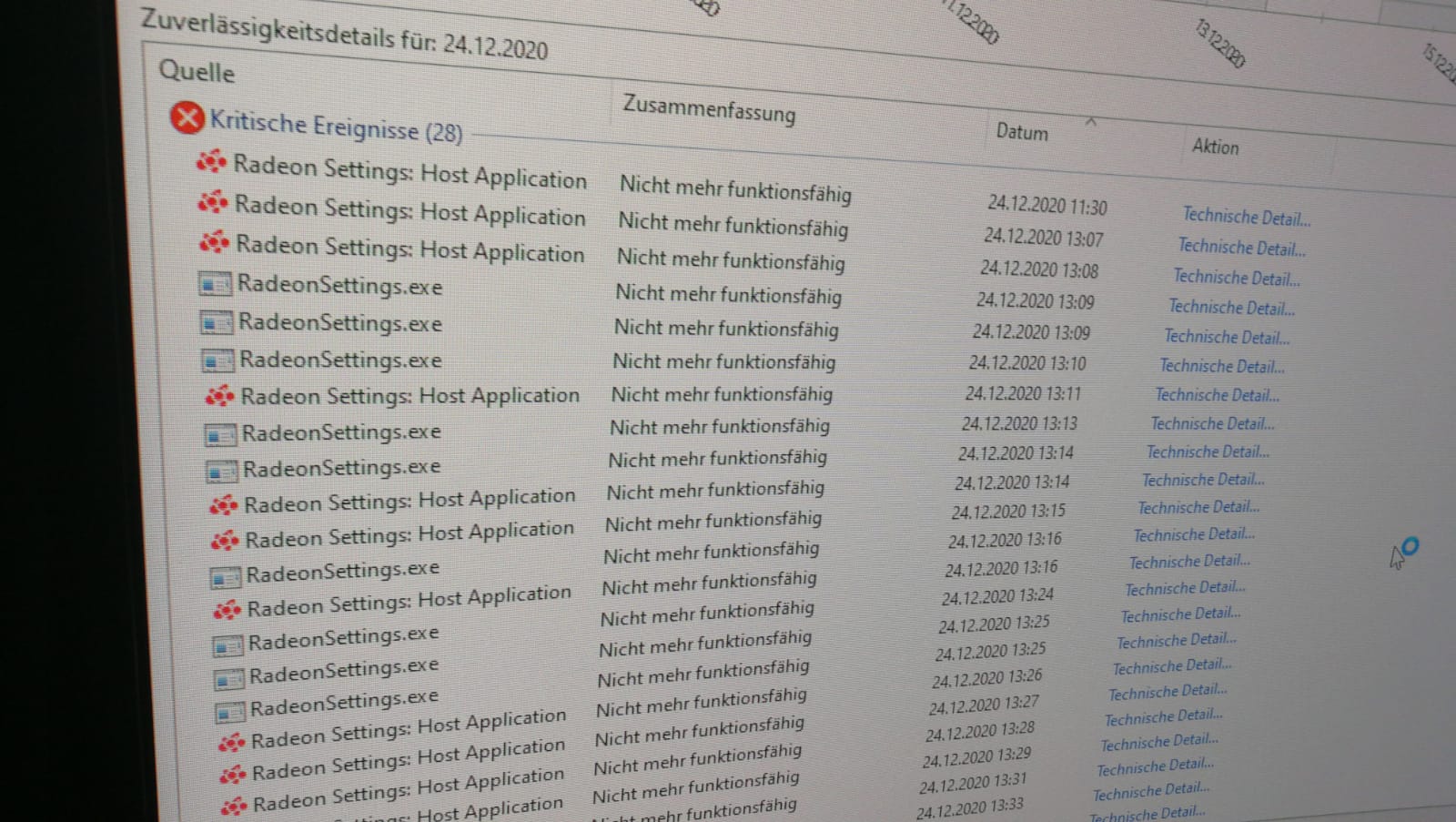The image size is (1456, 822).
Task: Click the date 24.12.2020 13:13
Action: 1019,423
